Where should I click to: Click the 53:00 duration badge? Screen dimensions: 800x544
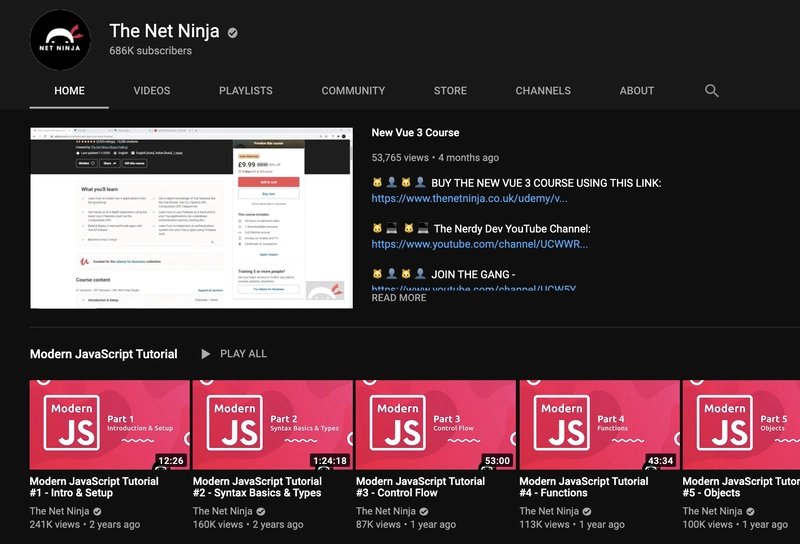[497, 461]
